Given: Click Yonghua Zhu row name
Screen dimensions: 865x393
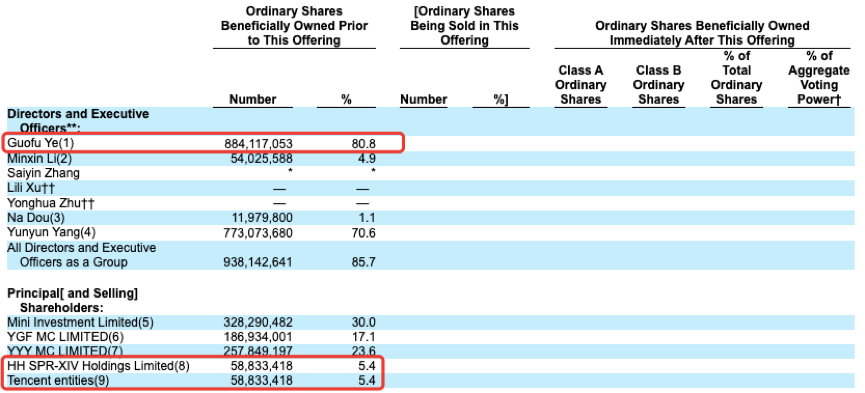Looking at the screenshot, I should click(51, 203).
